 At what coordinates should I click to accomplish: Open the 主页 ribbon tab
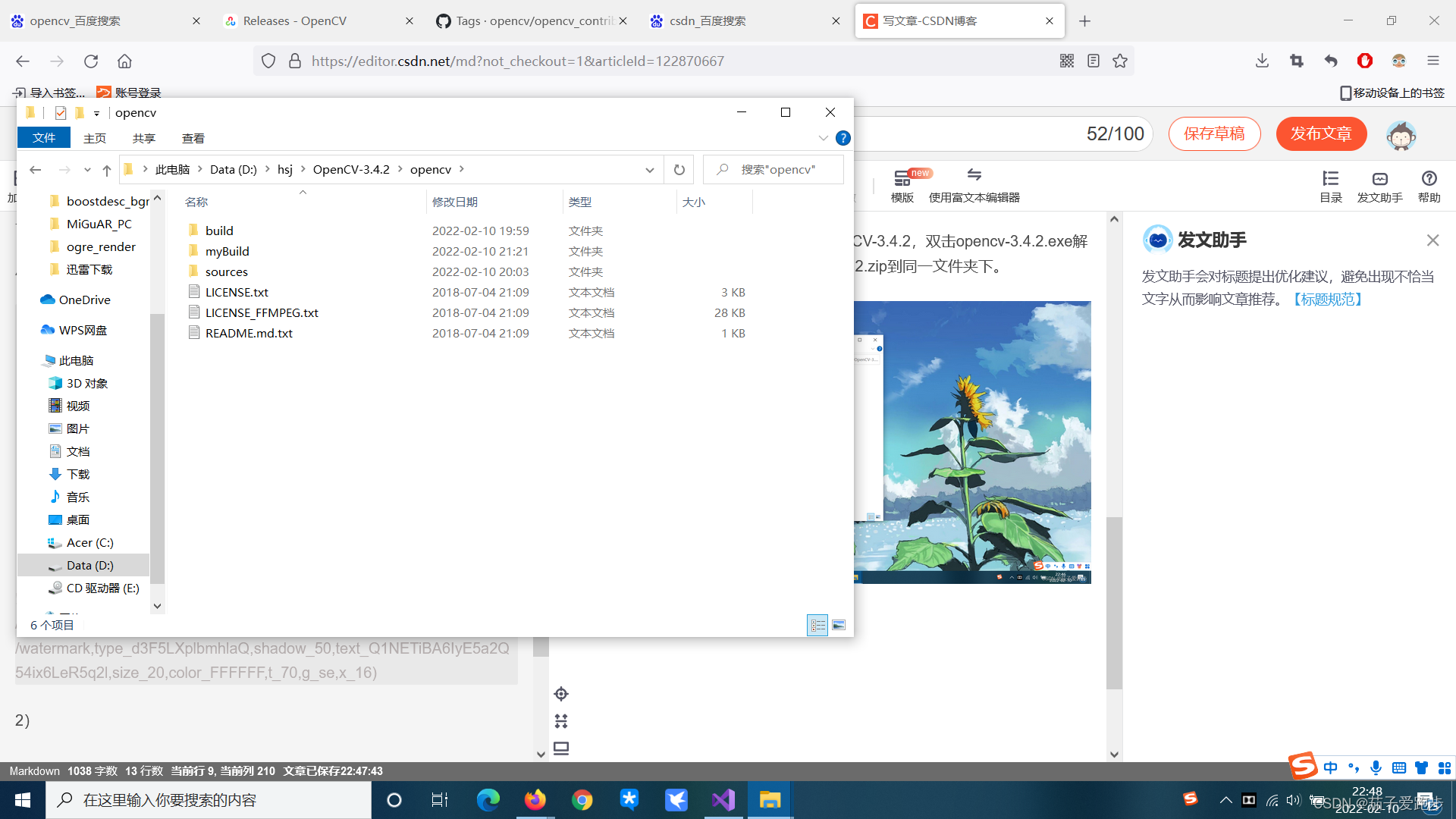tap(95, 138)
